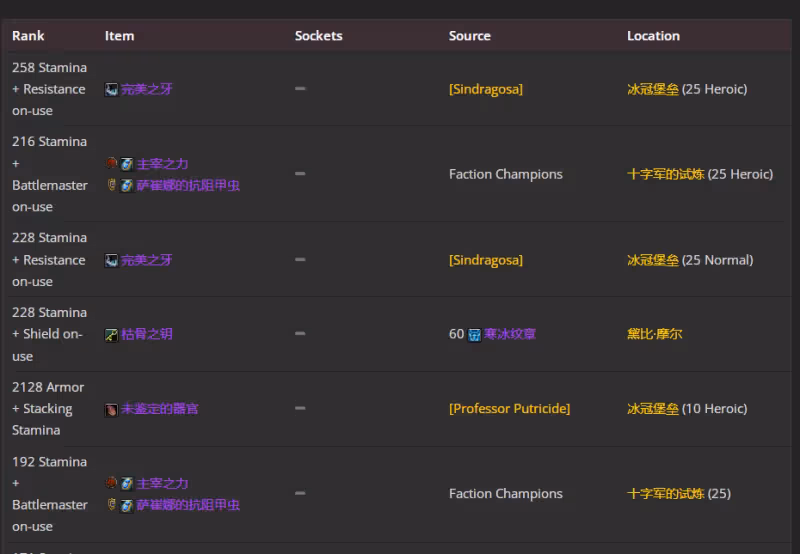Click the 主宰之力 item icon in 192 Stamina row
The image size is (800, 554).
tap(127, 484)
